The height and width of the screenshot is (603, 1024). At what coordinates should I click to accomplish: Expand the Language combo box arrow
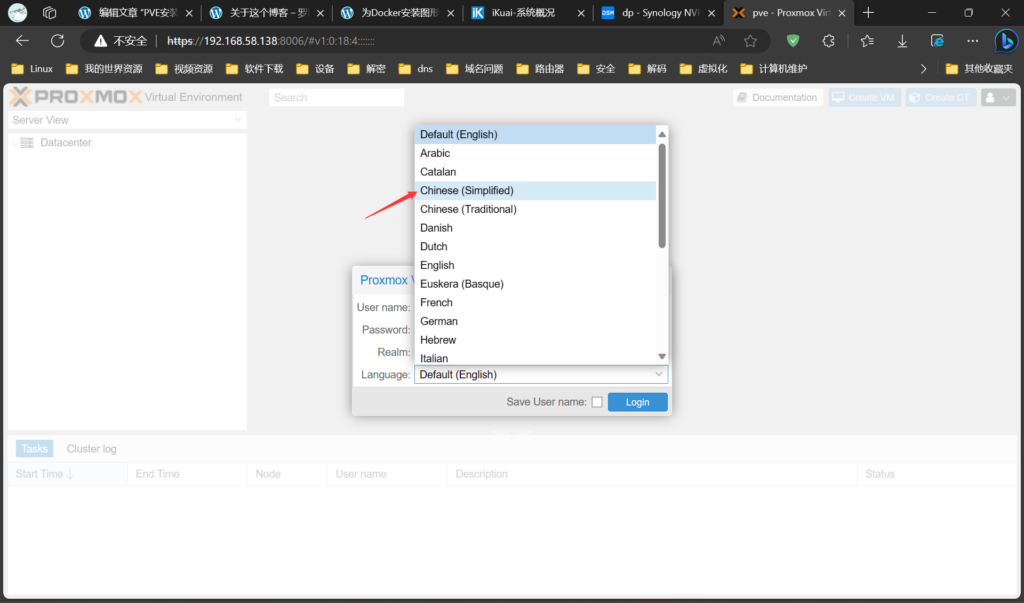[x=658, y=375]
